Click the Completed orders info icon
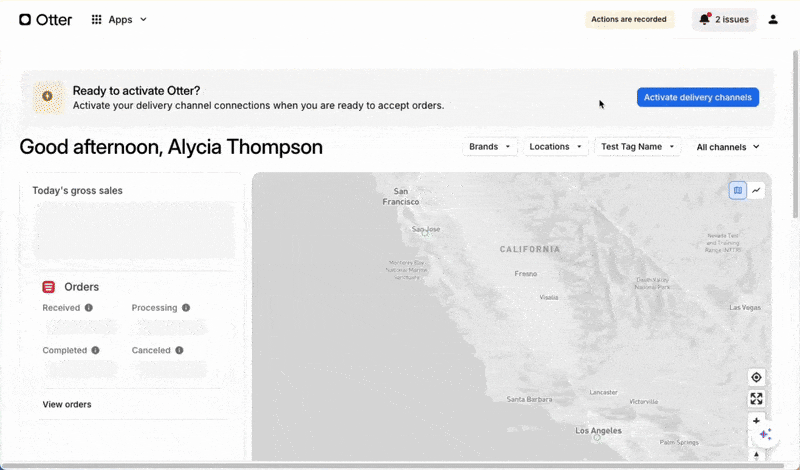 tap(96, 351)
